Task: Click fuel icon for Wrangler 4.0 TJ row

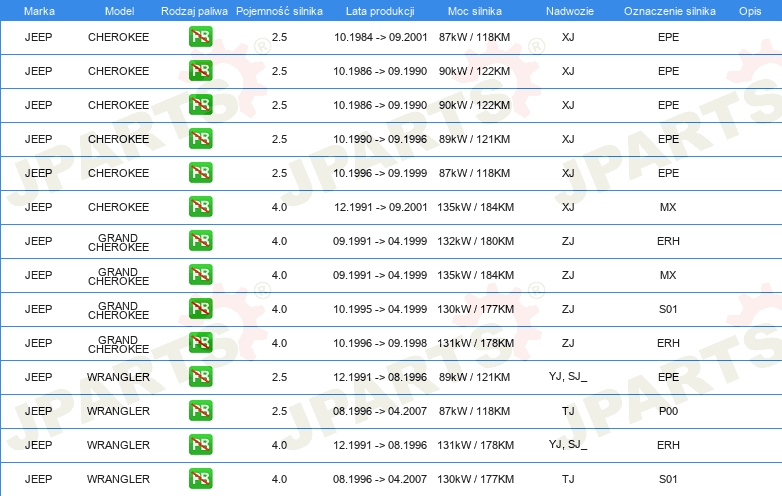Action: 200,479
